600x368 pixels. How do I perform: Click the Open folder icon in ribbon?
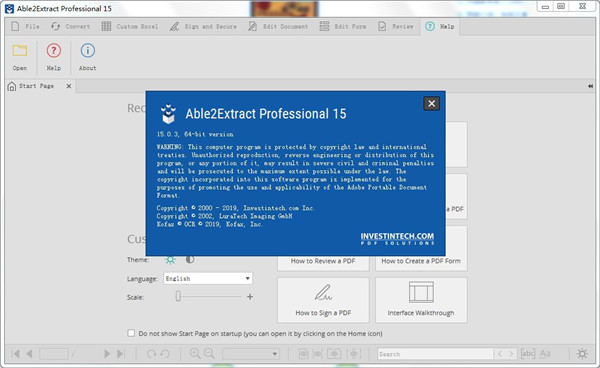tap(20, 51)
